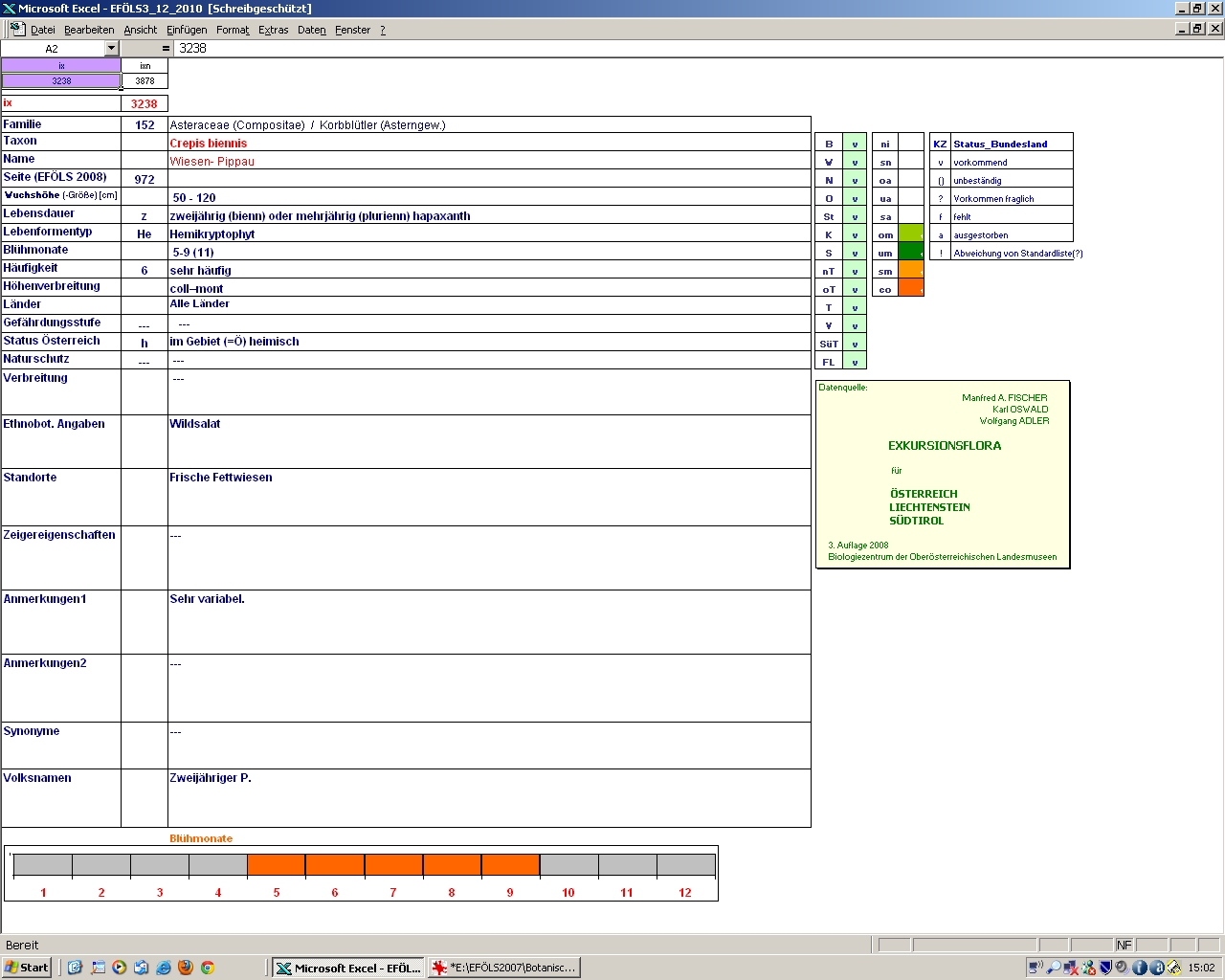This screenshot has width=1225, height=980.
Task: Click the B state status cell
Action: click(855, 144)
